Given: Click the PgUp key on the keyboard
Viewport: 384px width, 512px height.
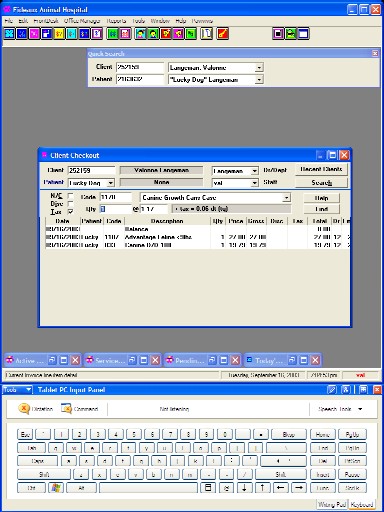Looking at the screenshot, I should [x=352, y=435].
